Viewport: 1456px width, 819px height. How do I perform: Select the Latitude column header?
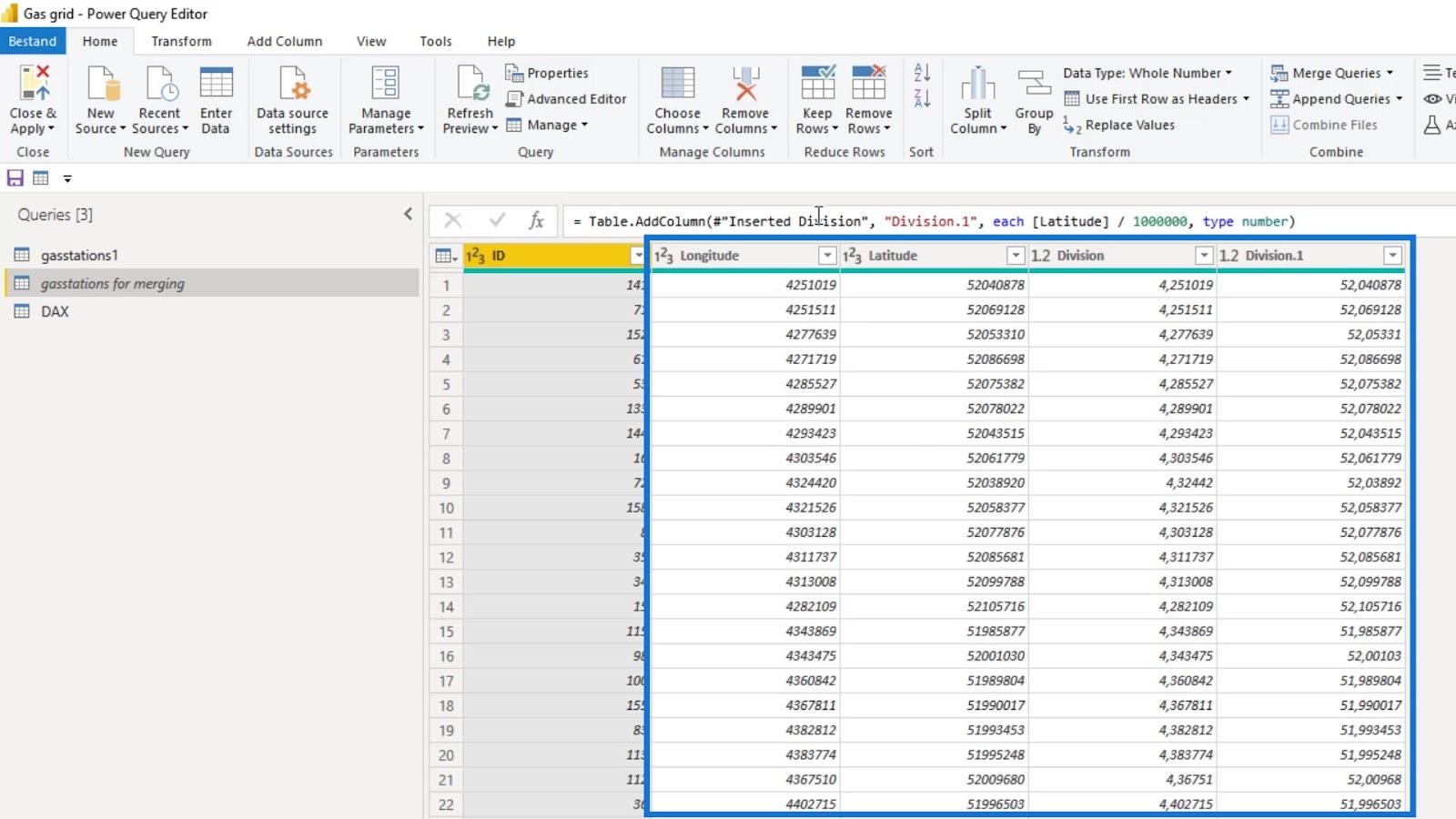[893, 256]
